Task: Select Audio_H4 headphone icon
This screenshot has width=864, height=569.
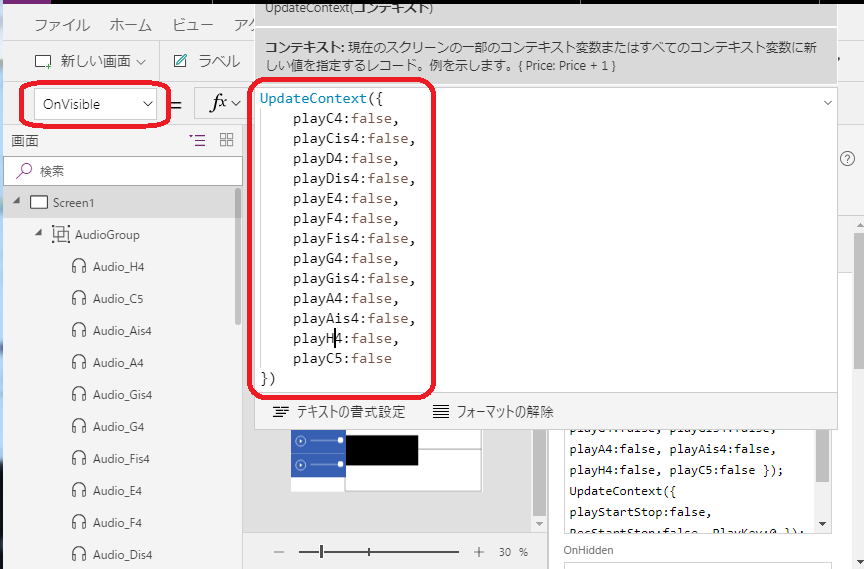Action: click(x=79, y=267)
